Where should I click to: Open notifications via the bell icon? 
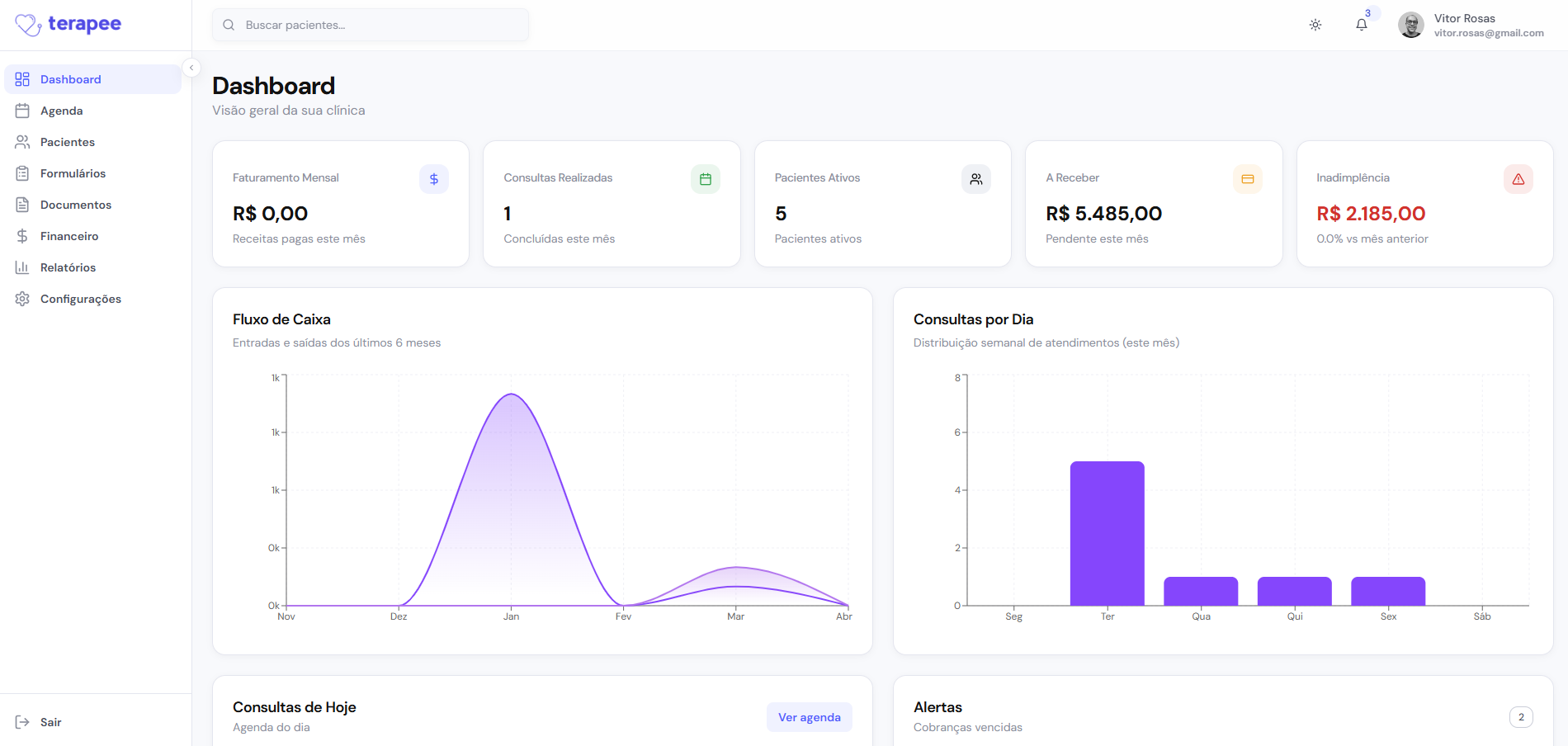(x=1362, y=24)
